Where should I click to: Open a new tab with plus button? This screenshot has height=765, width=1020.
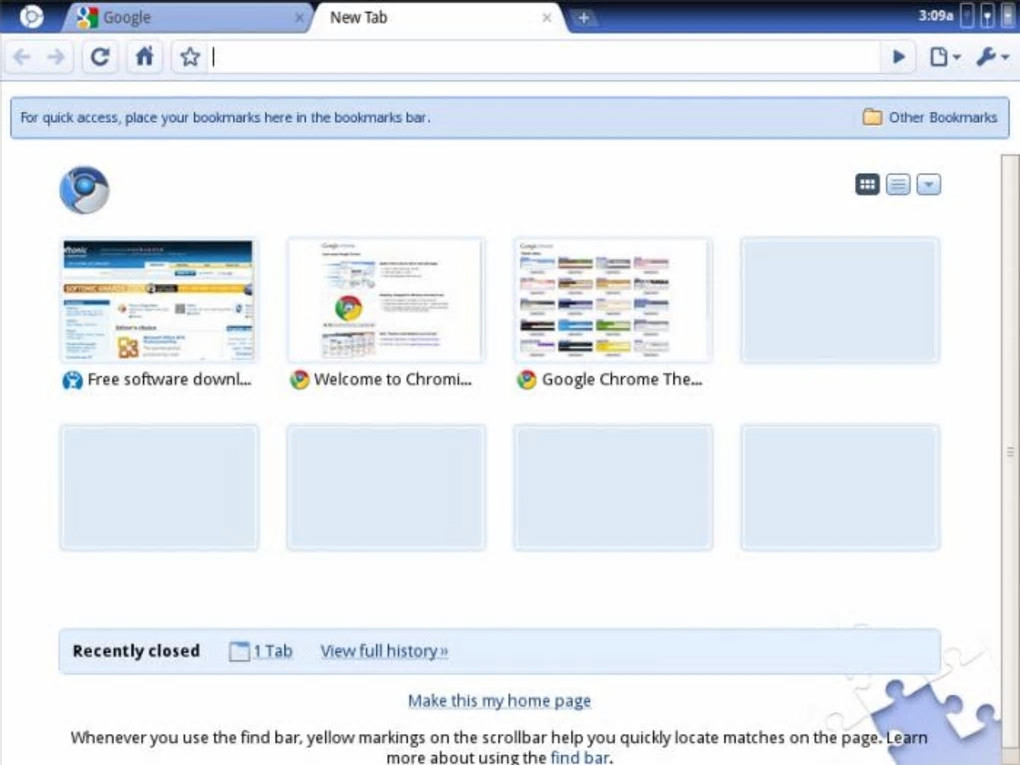click(584, 18)
